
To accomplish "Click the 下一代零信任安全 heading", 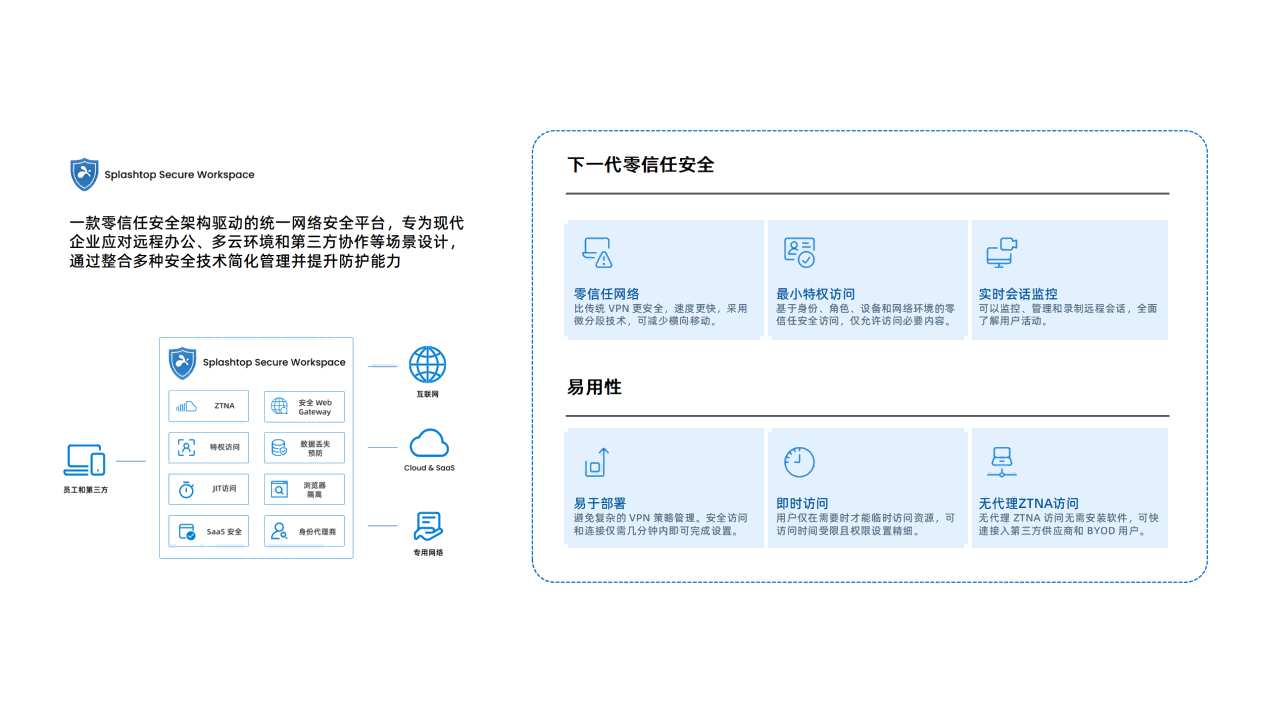I will tap(640, 165).
